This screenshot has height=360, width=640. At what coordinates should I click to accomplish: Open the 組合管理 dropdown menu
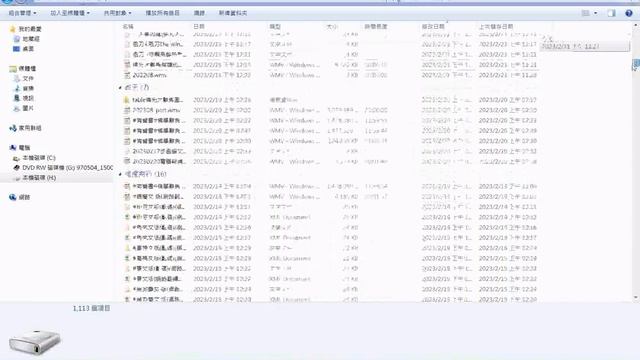coord(22,13)
